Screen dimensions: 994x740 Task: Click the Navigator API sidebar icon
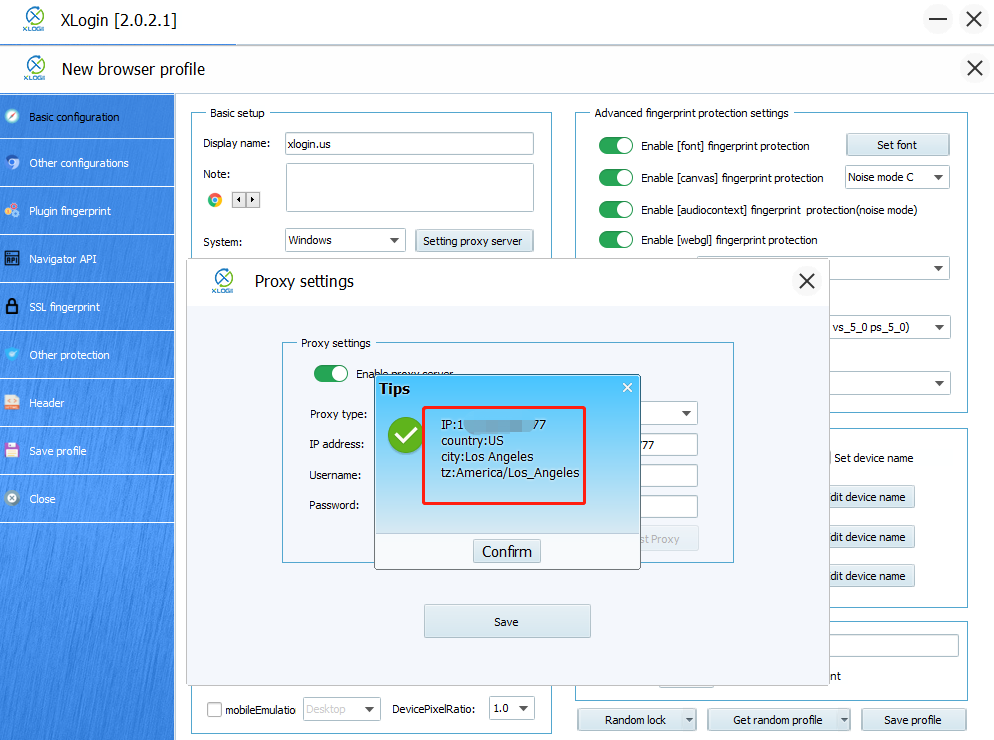coord(12,258)
